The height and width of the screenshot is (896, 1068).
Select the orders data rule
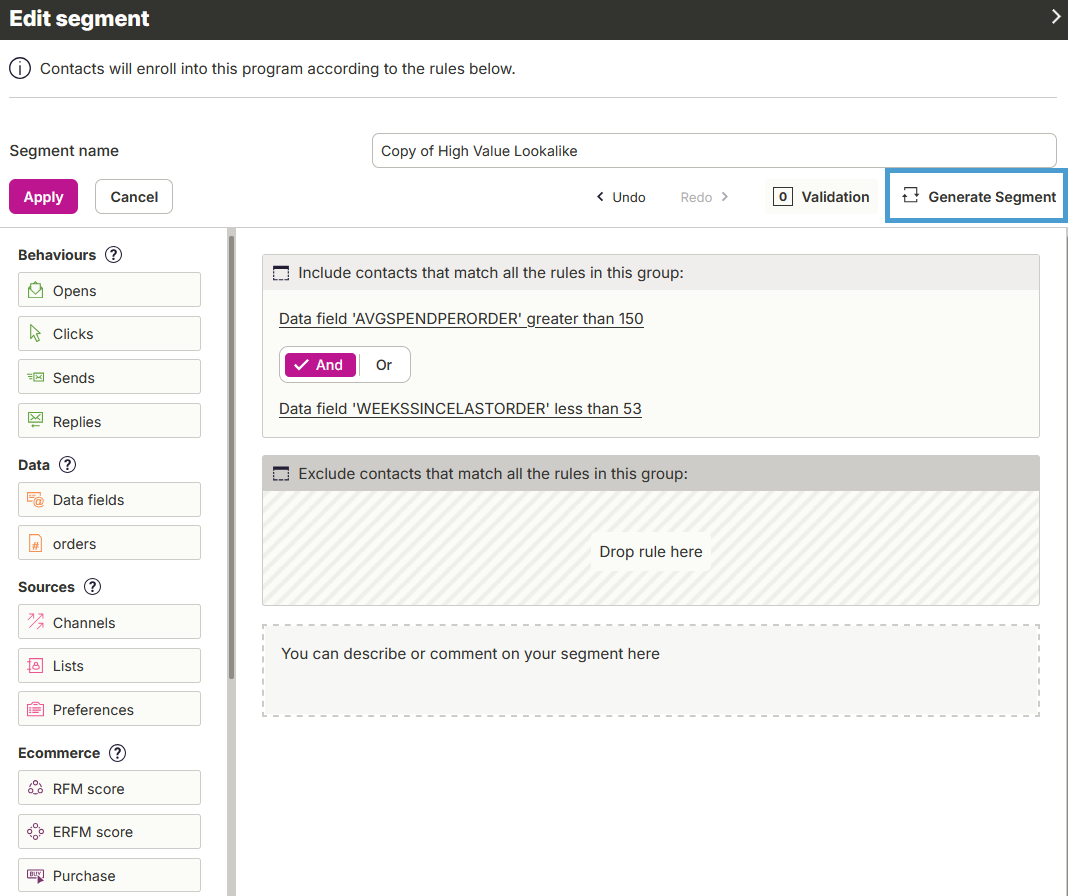[109, 543]
